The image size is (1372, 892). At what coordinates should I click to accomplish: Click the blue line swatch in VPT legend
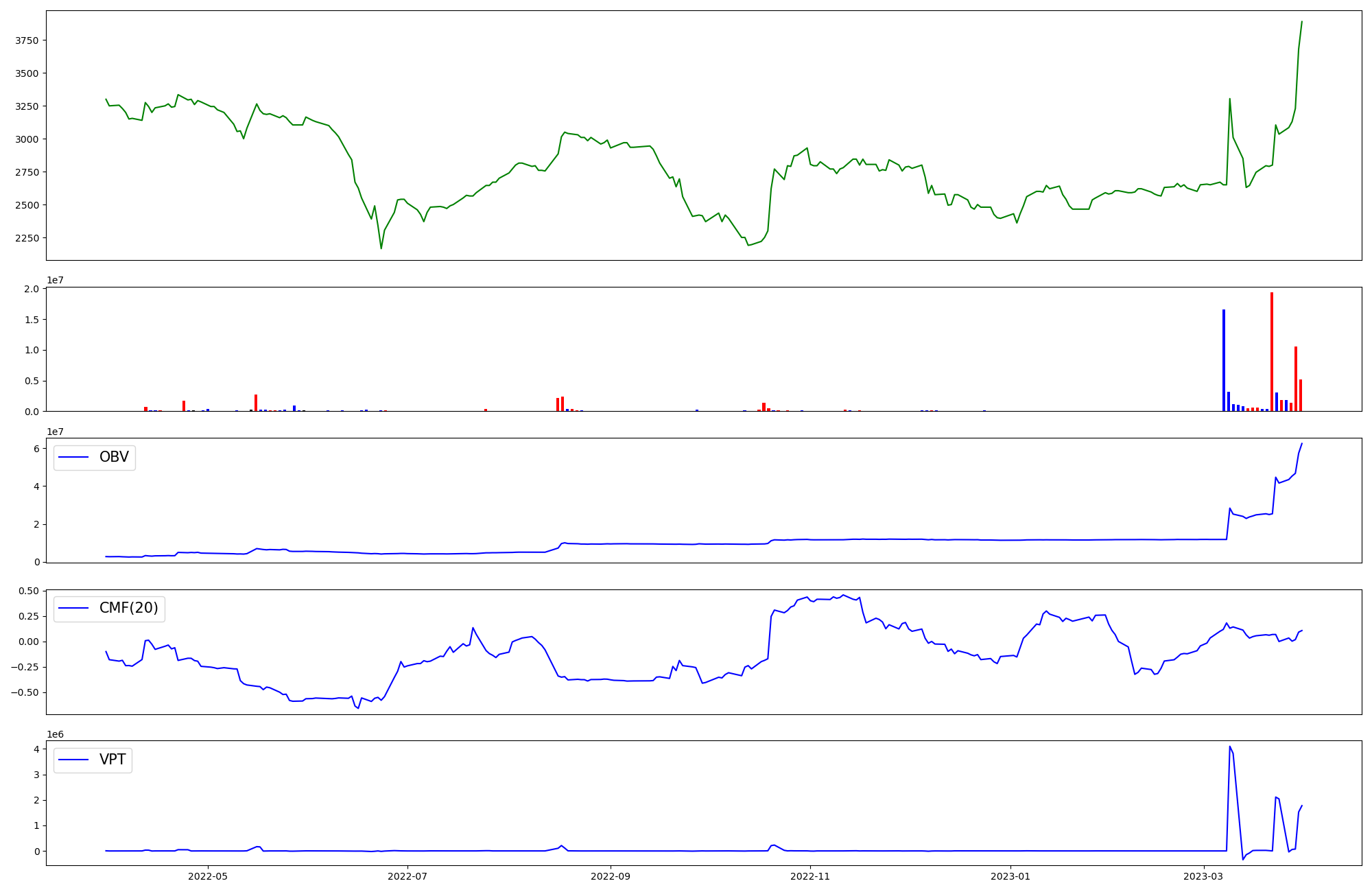(x=74, y=760)
